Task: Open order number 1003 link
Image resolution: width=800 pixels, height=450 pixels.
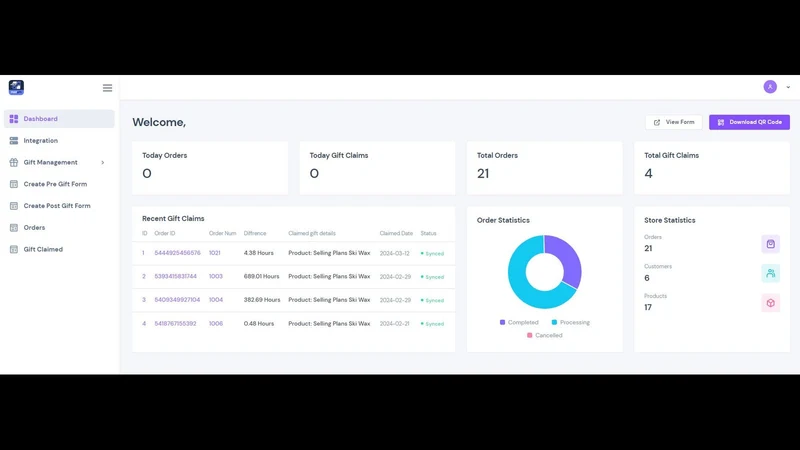Action: (x=216, y=277)
